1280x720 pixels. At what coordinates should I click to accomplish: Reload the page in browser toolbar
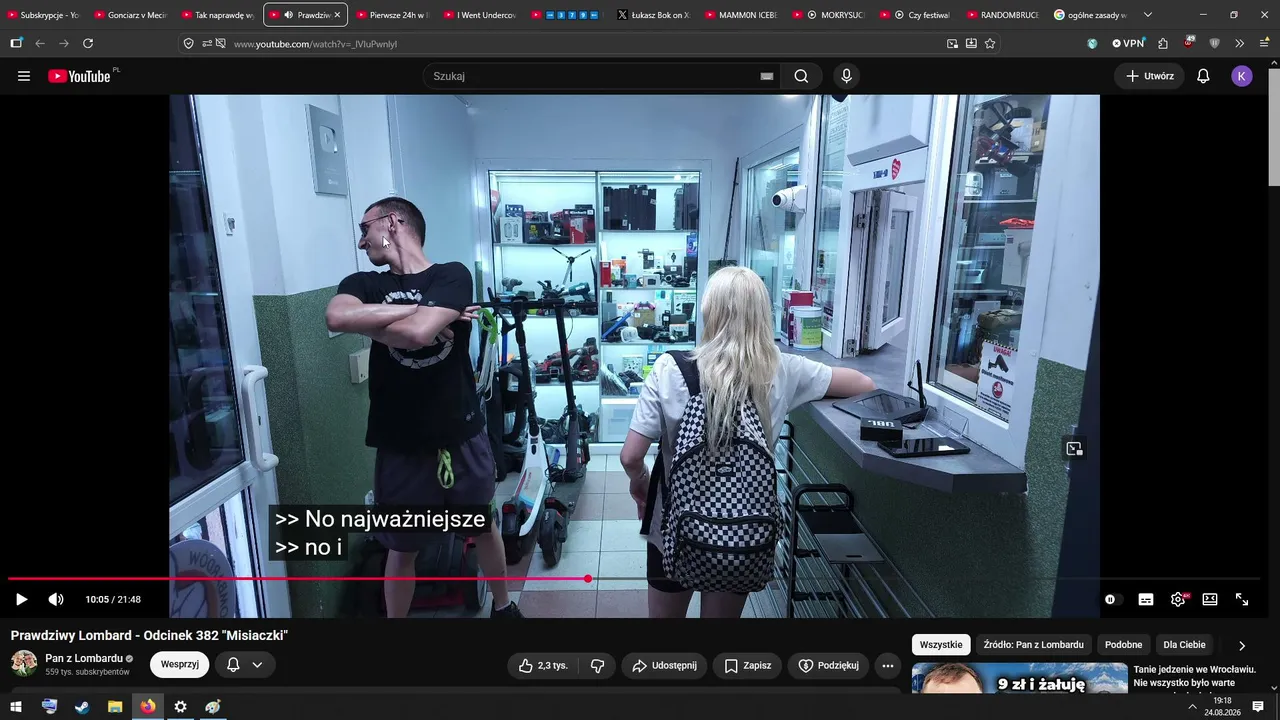tap(88, 44)
